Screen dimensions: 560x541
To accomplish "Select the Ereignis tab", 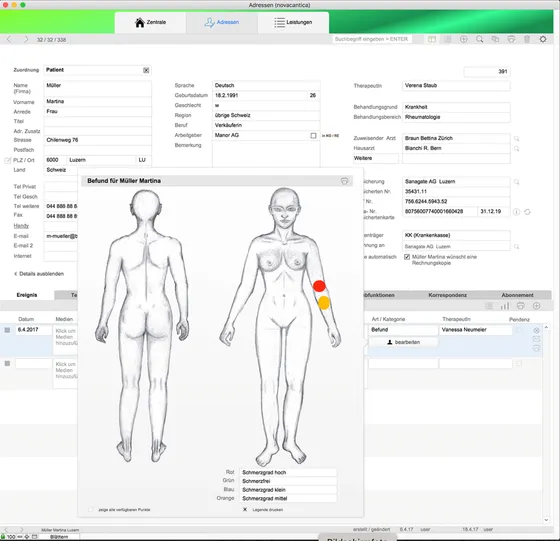I will 27,295.
